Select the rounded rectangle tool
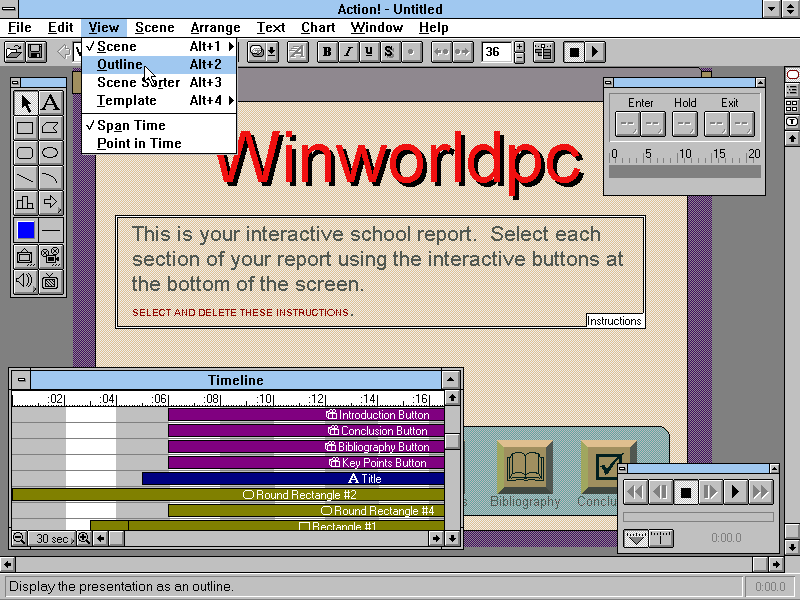 click(26, 153)
